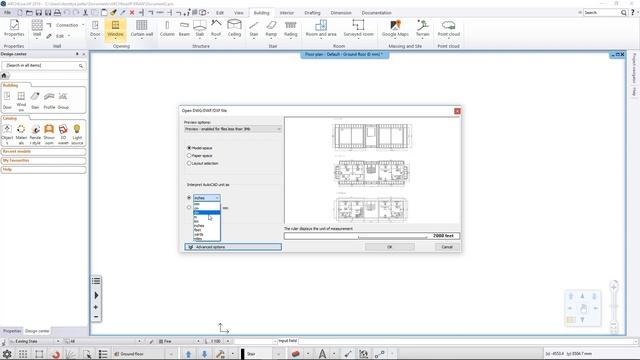This screenshot has width=640, height=360.
Task: Go up one floor with blue arrow
Action: [x=188, y=354]
